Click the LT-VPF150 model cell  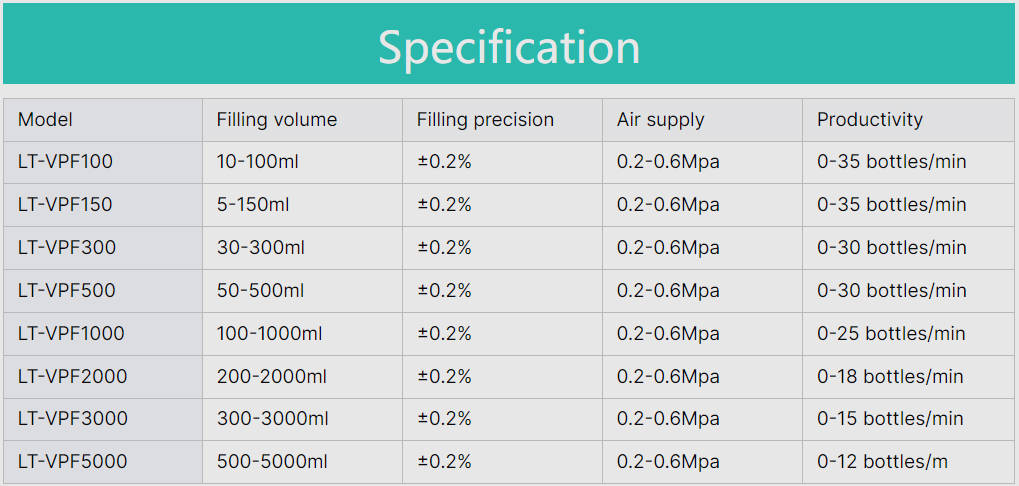point(65,205)
